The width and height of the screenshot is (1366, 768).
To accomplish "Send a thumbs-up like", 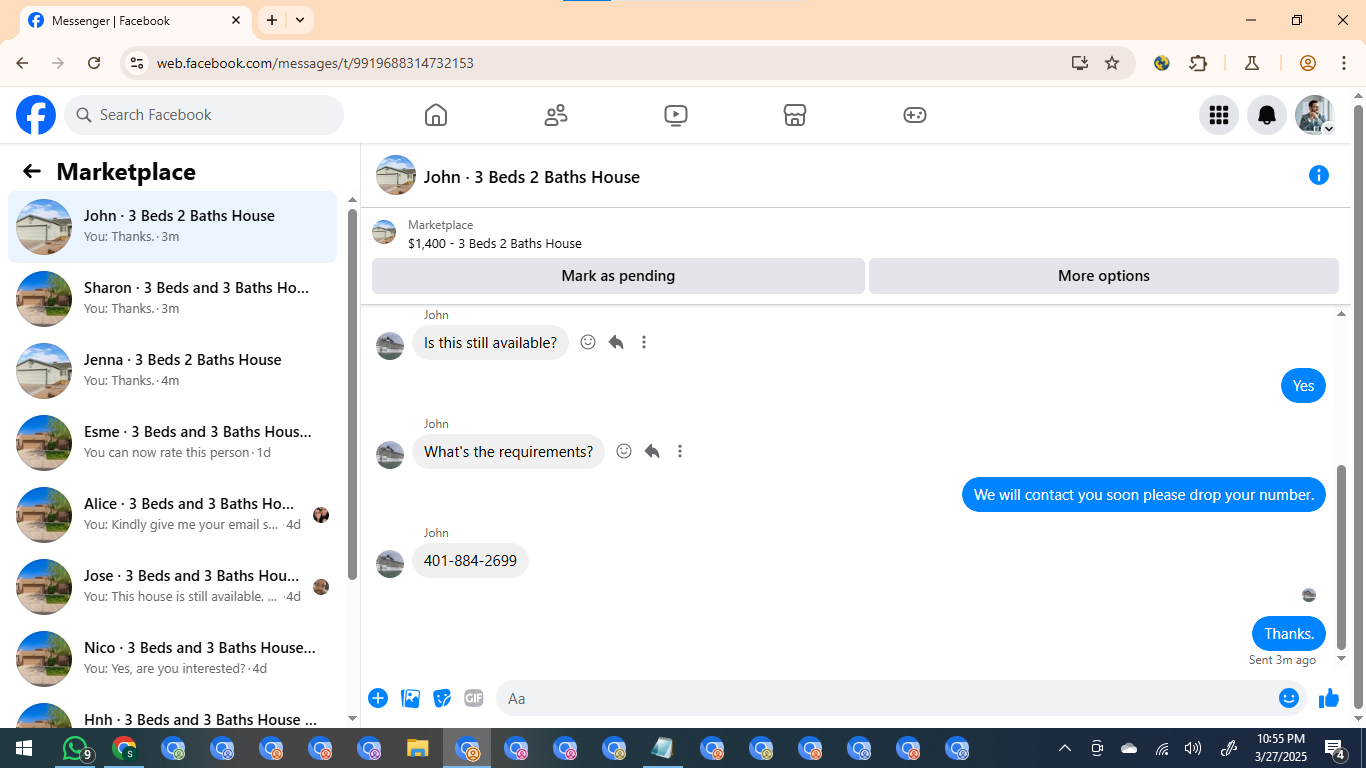I will click(1329, 698).
